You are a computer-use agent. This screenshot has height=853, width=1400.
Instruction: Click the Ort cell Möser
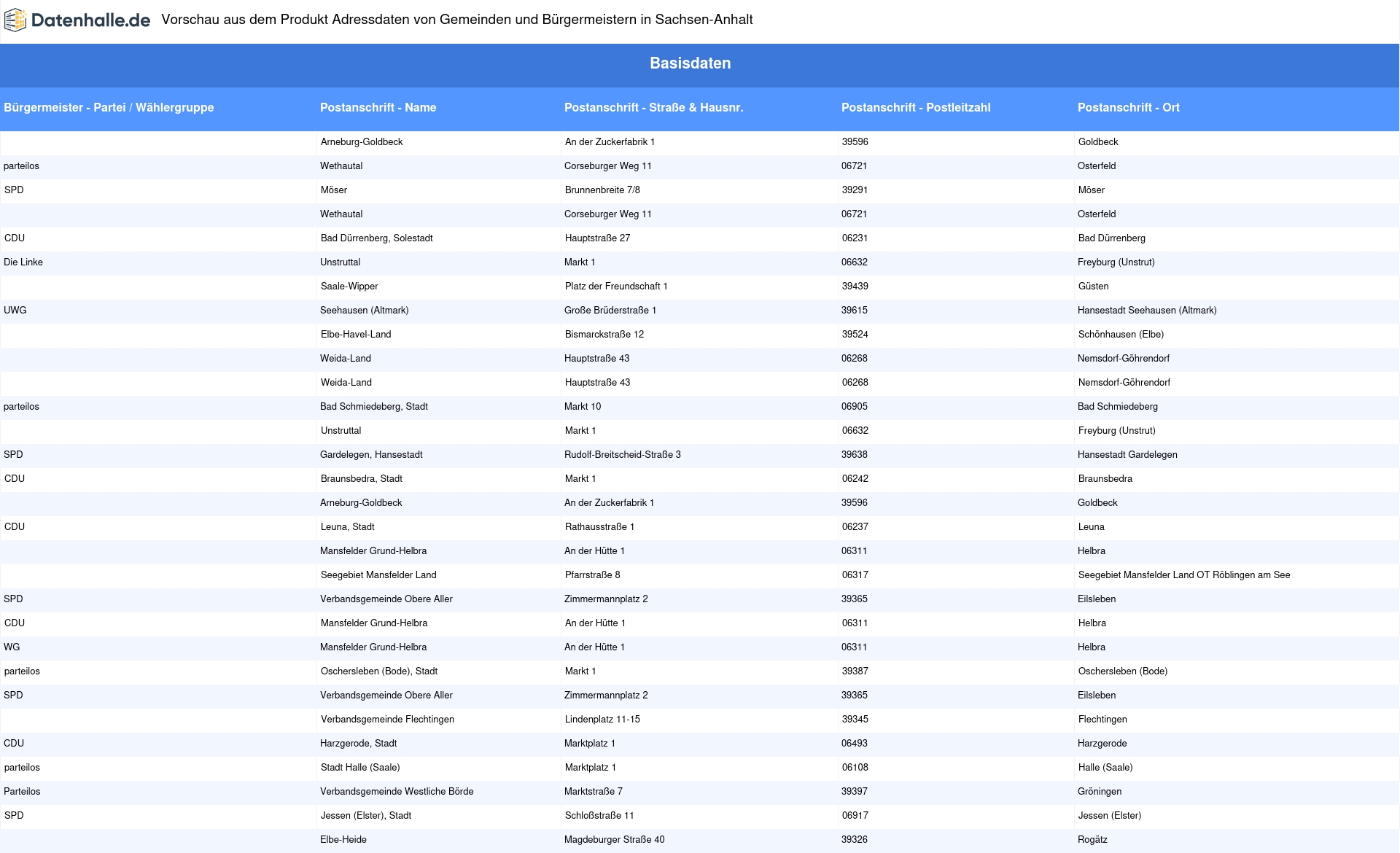1092,190
